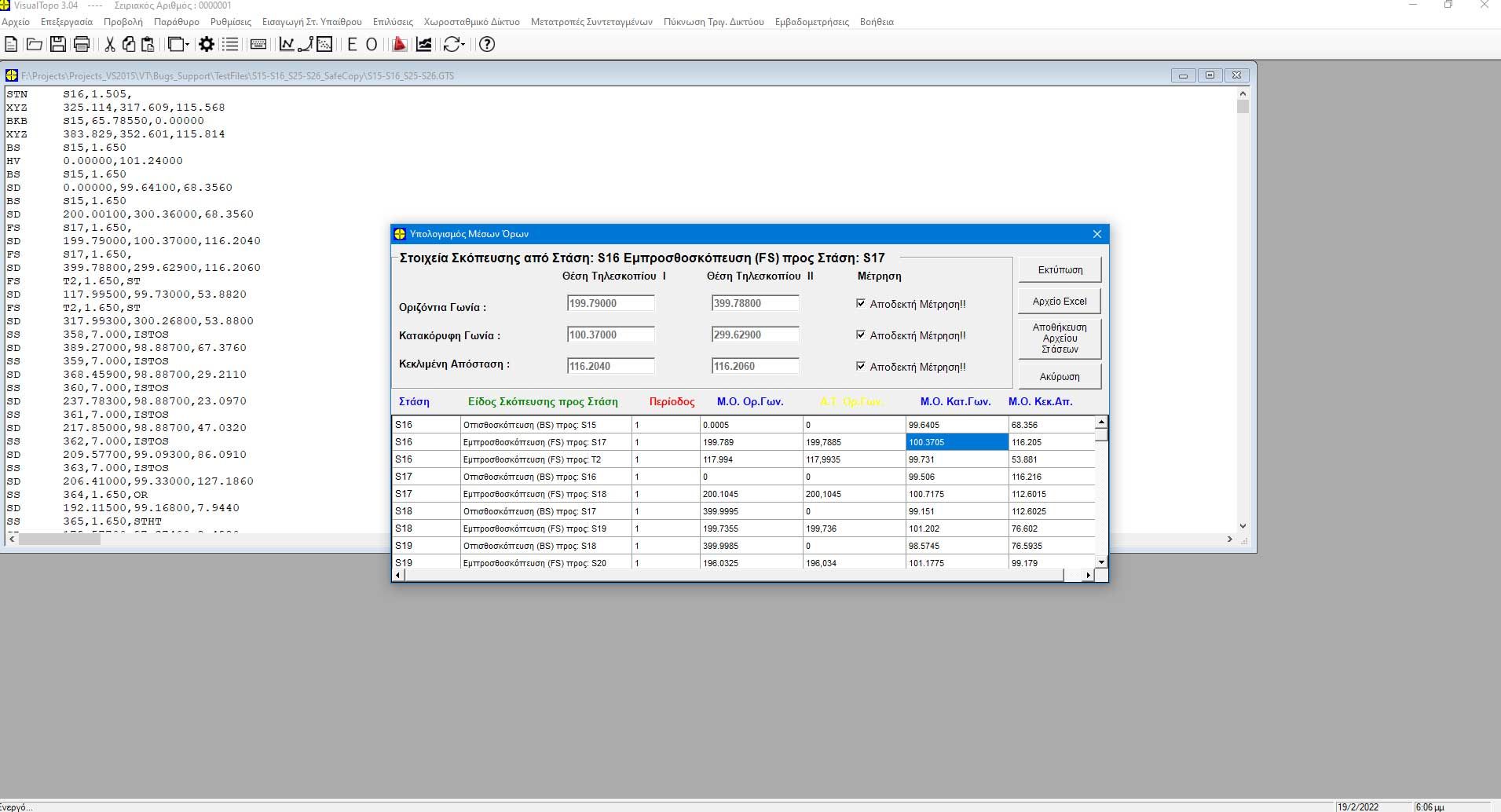Click the printer icon in toolbar
Image resolution: width=1501 pixels, height=812 pixels.
(81, 45)
